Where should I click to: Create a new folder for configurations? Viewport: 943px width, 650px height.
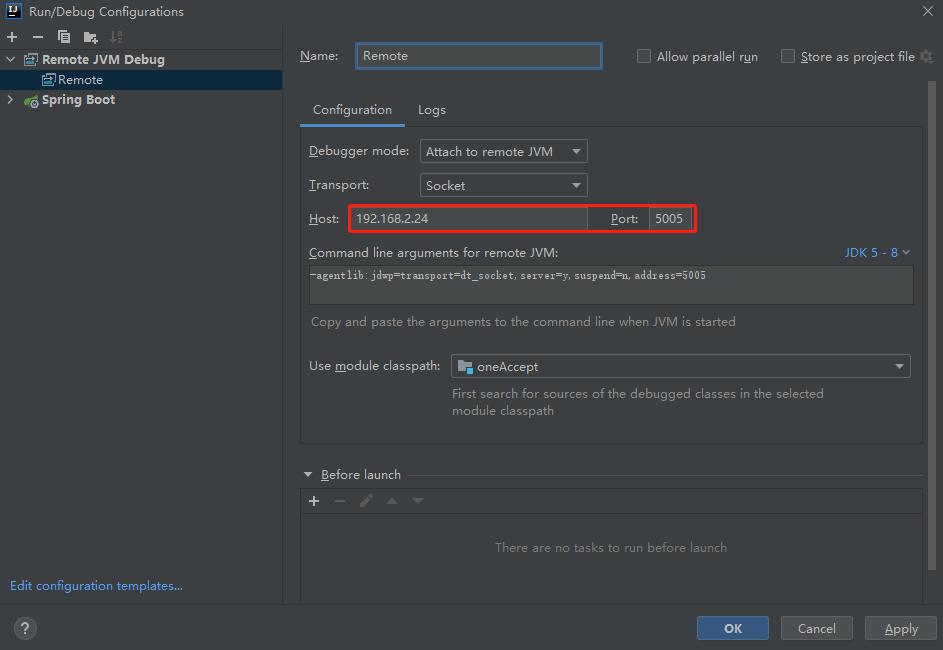pyautogui.click(x=90, y=37)
